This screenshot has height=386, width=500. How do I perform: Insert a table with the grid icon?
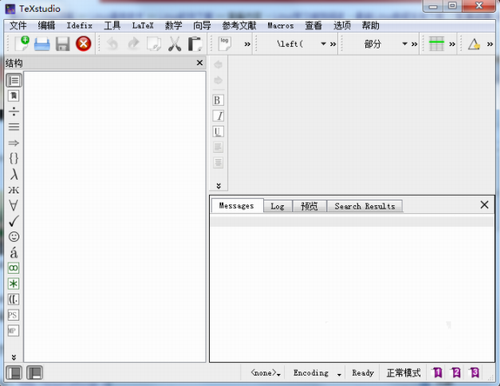click(x=436, y=44)
